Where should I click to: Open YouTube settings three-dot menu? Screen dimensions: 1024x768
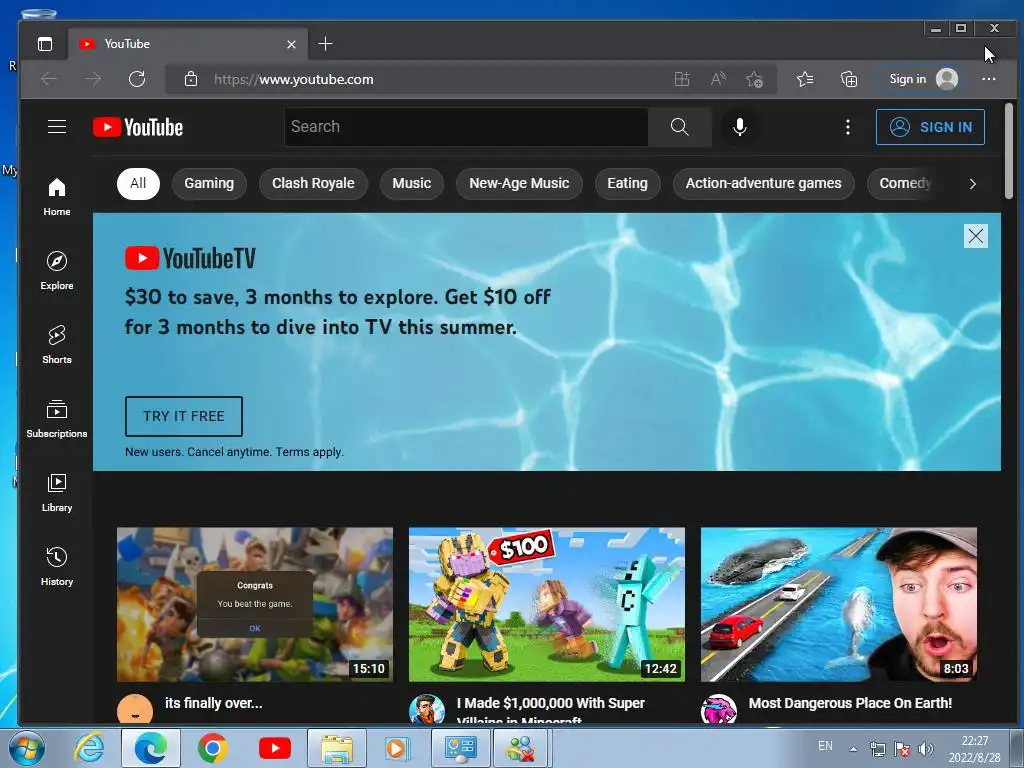coord(848,127)
